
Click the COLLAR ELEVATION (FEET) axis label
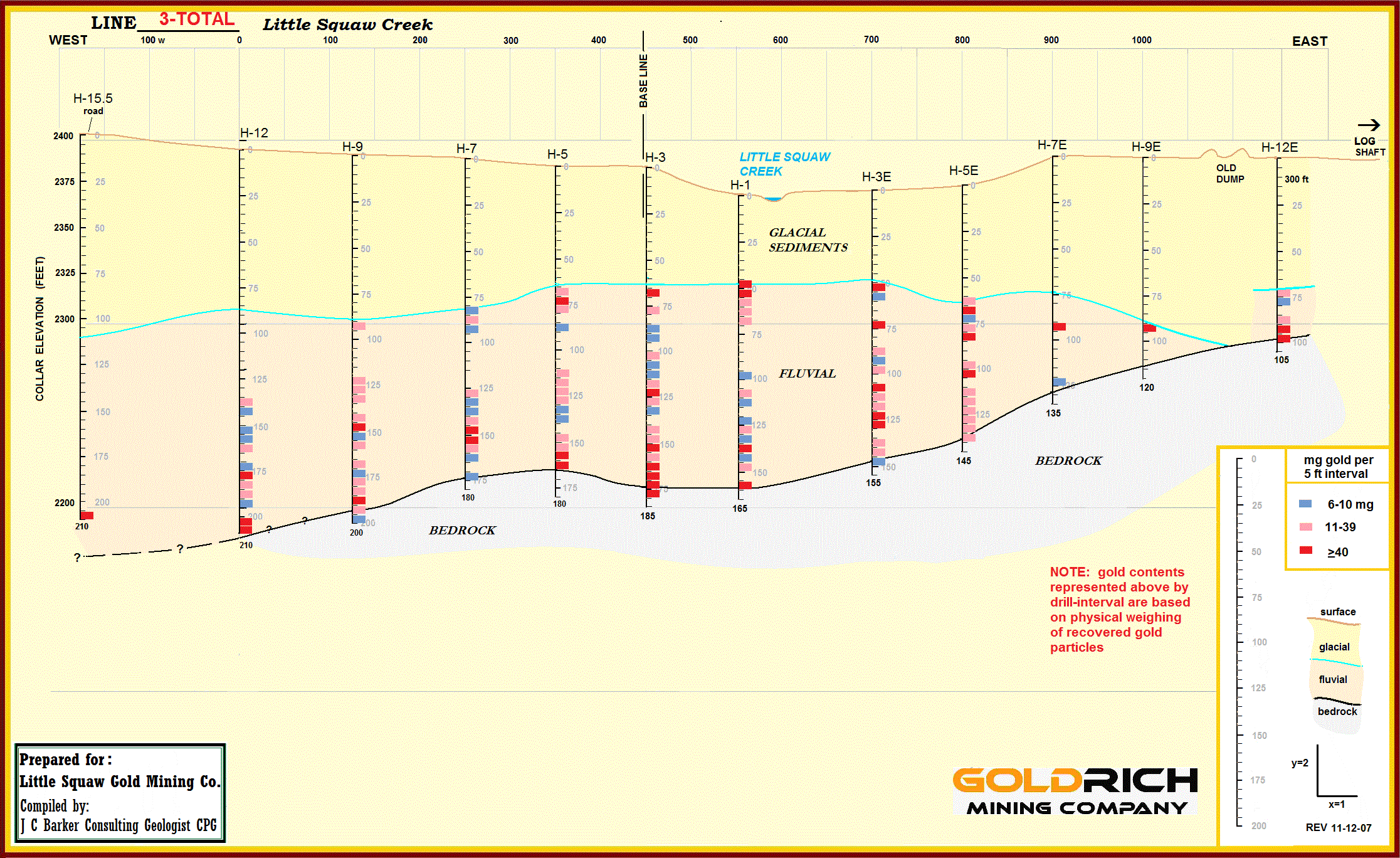click(x=39, y=329)
